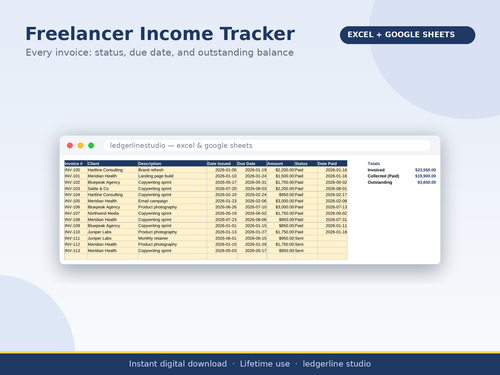The image size is (500, 375).
Task: Click the 'Sent' status in the INV-113 row
Action: [306, 250]
